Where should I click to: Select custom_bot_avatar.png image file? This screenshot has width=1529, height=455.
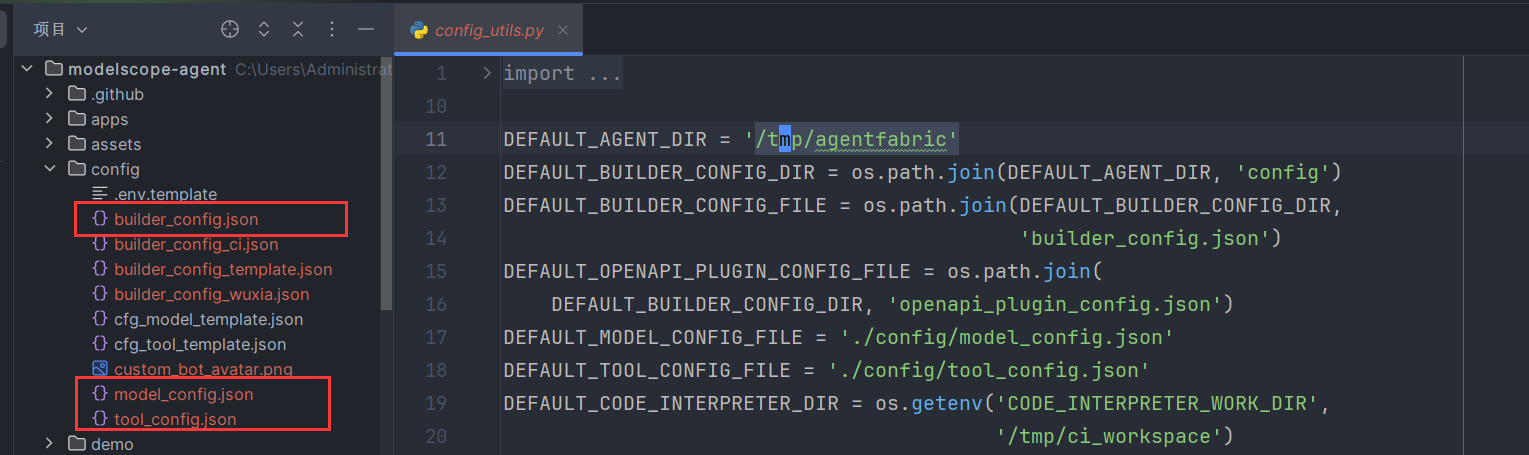click(x=203, y=369)
